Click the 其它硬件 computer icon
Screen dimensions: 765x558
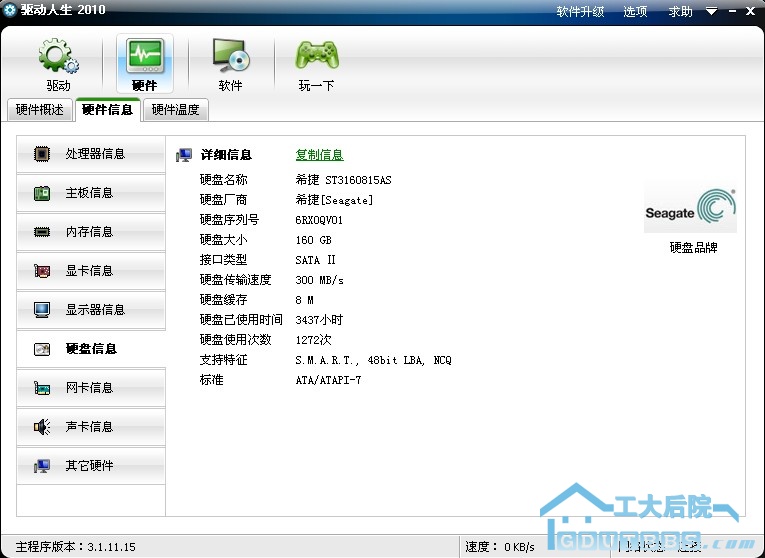pos(42,466)
